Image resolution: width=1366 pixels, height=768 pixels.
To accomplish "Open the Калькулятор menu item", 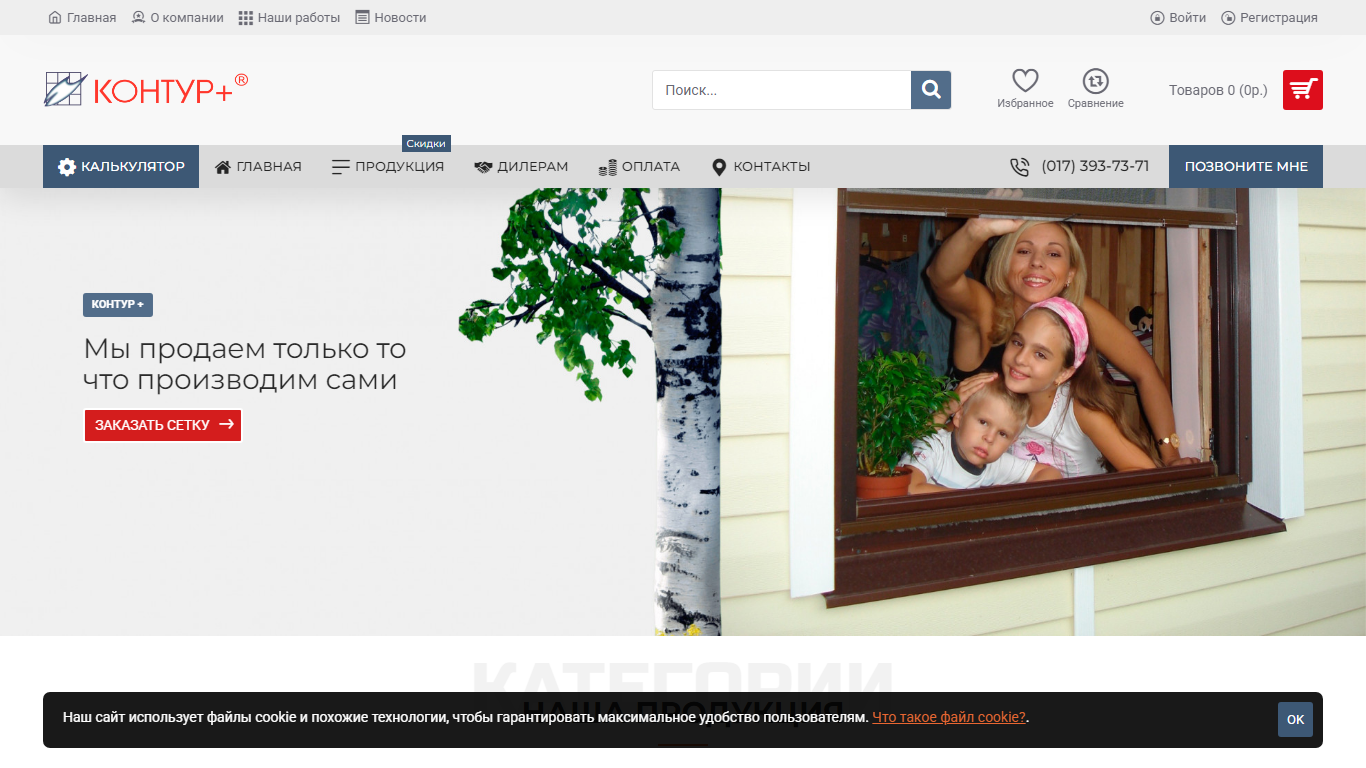I will click(121, 167).
